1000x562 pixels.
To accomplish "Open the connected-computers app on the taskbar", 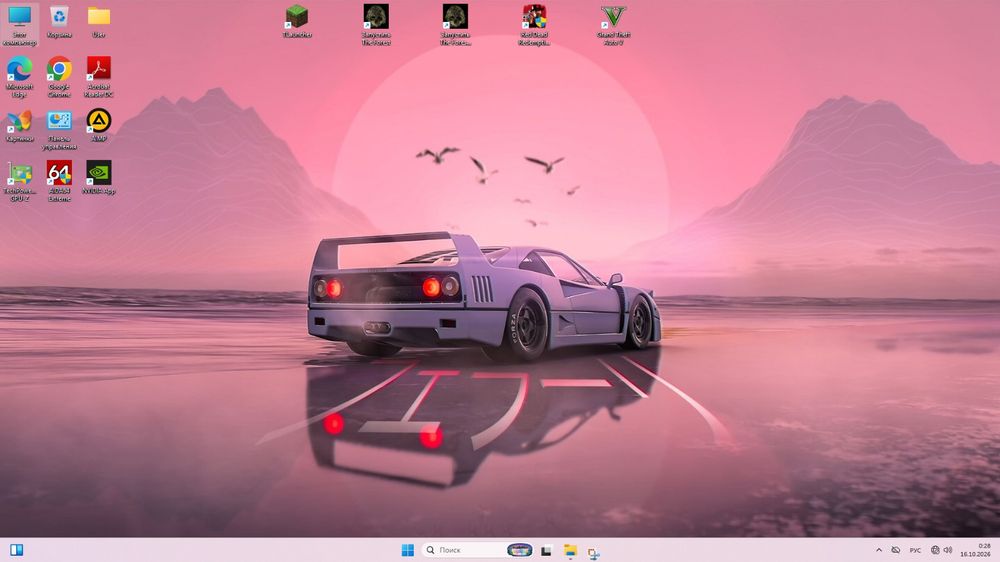I will (x=594, y=552).
